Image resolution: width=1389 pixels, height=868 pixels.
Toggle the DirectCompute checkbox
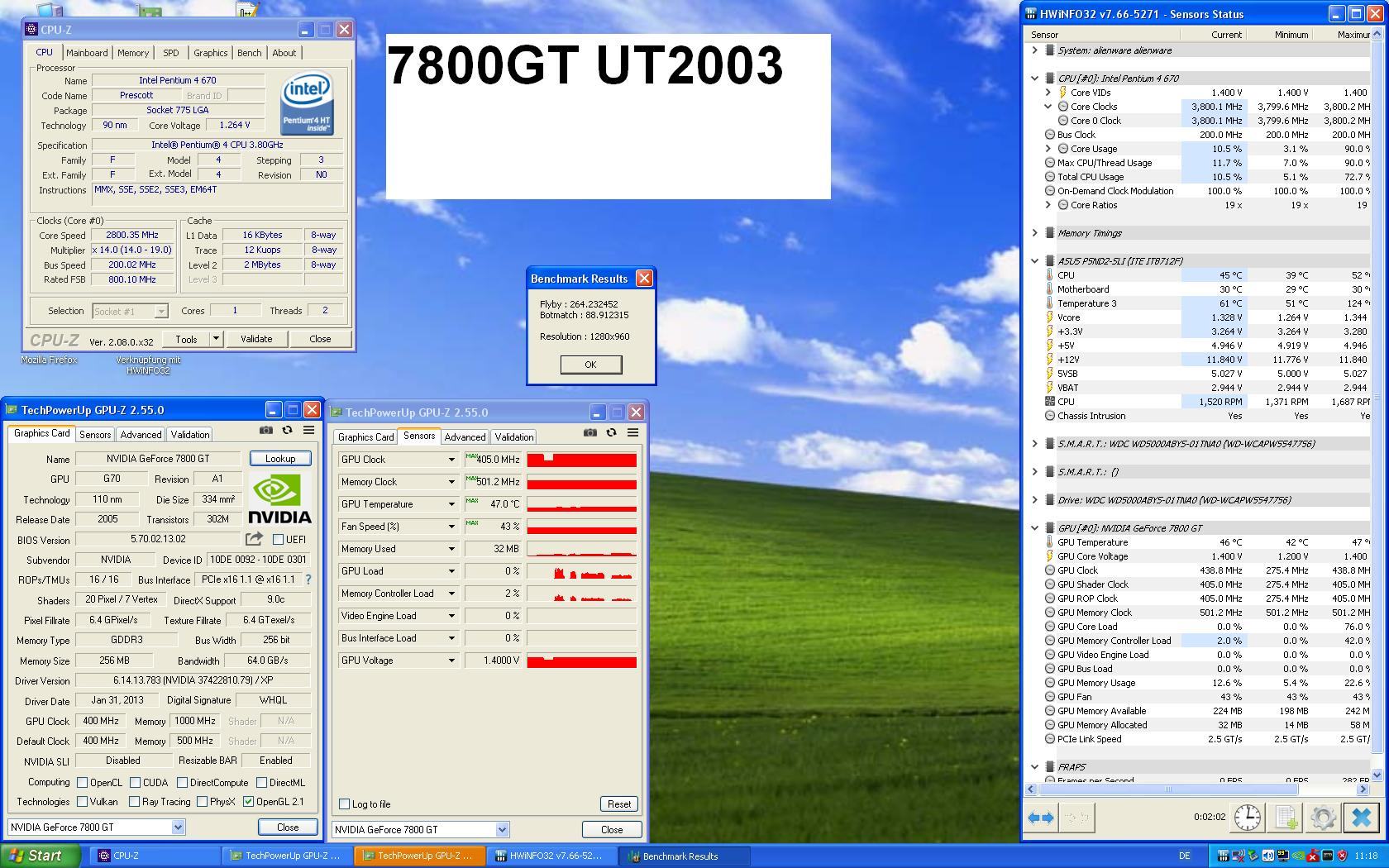pos(182,782)
